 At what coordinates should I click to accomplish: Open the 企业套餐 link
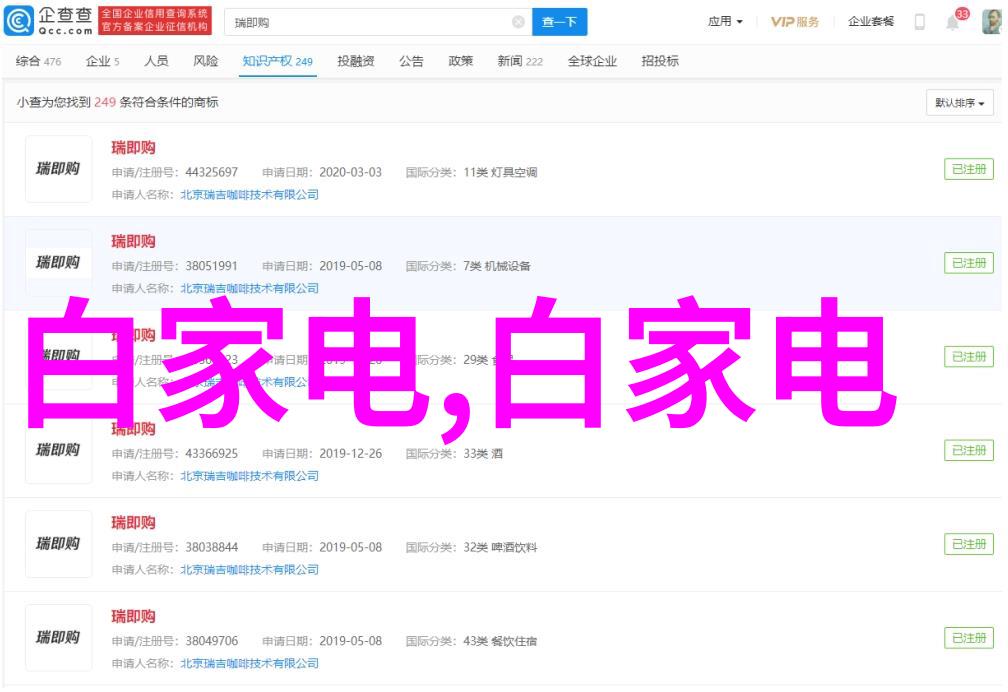(x=870, y=22)
